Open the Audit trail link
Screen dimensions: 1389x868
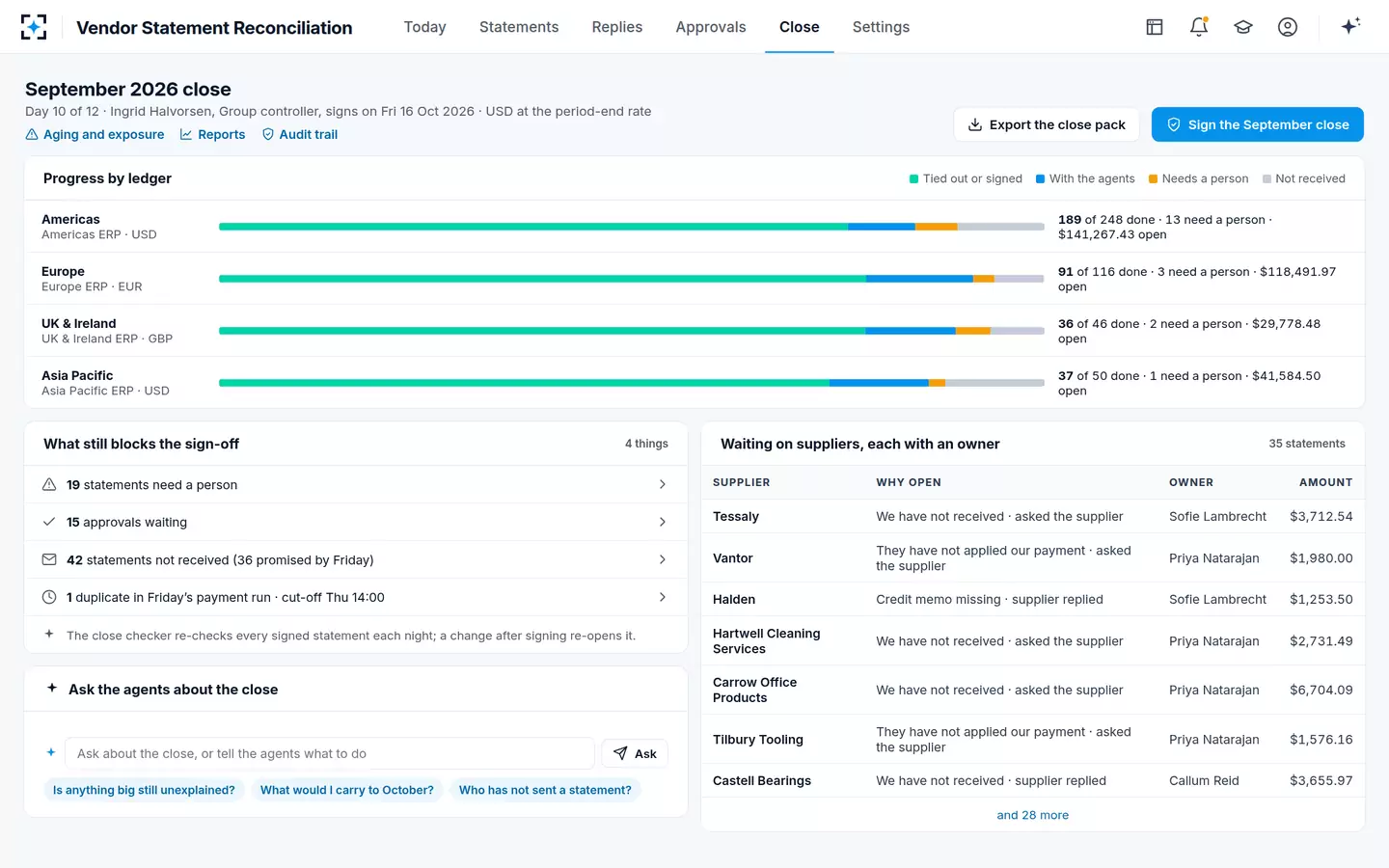point(300,135)
